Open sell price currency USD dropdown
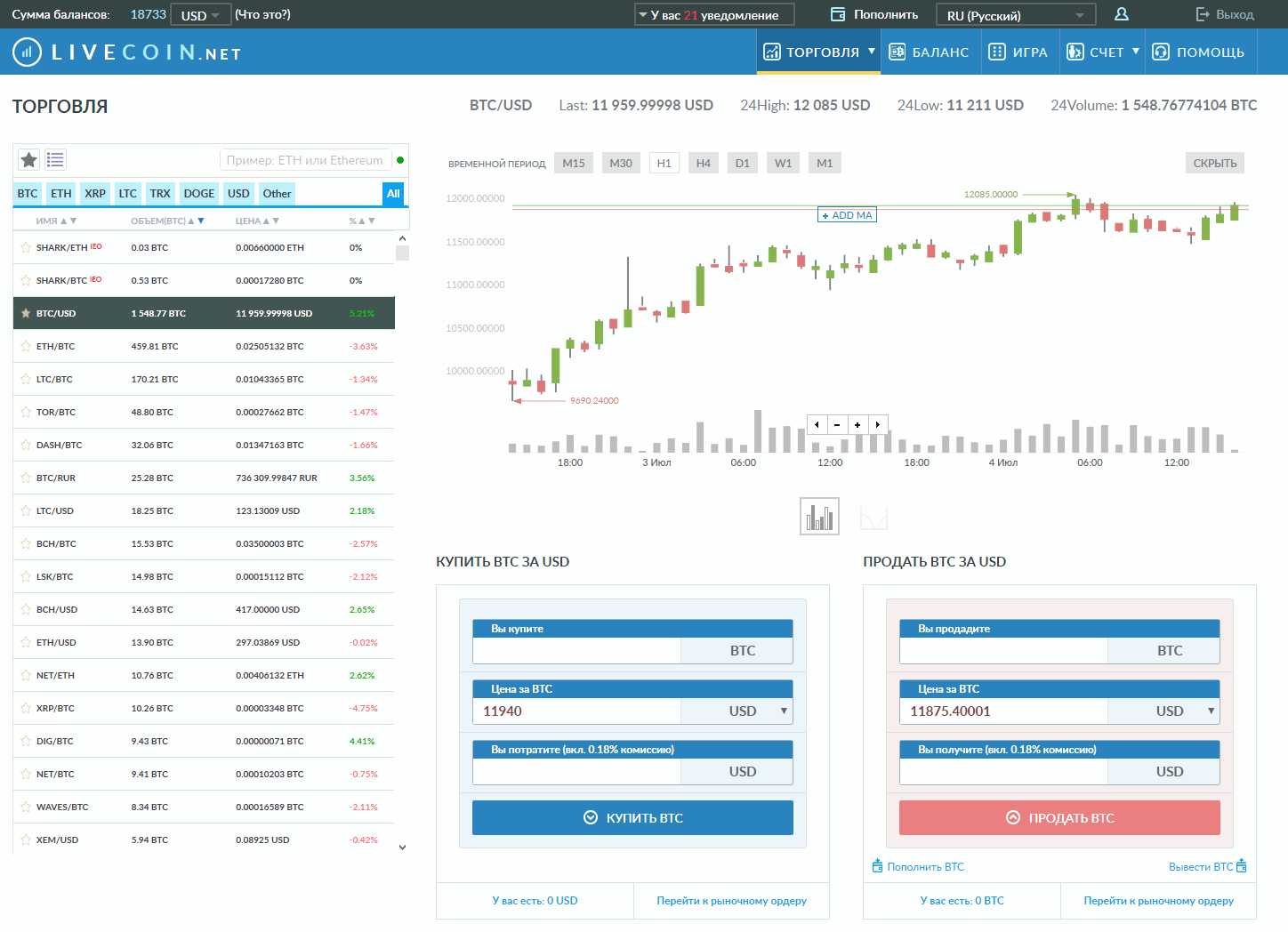 point(1211,711)
